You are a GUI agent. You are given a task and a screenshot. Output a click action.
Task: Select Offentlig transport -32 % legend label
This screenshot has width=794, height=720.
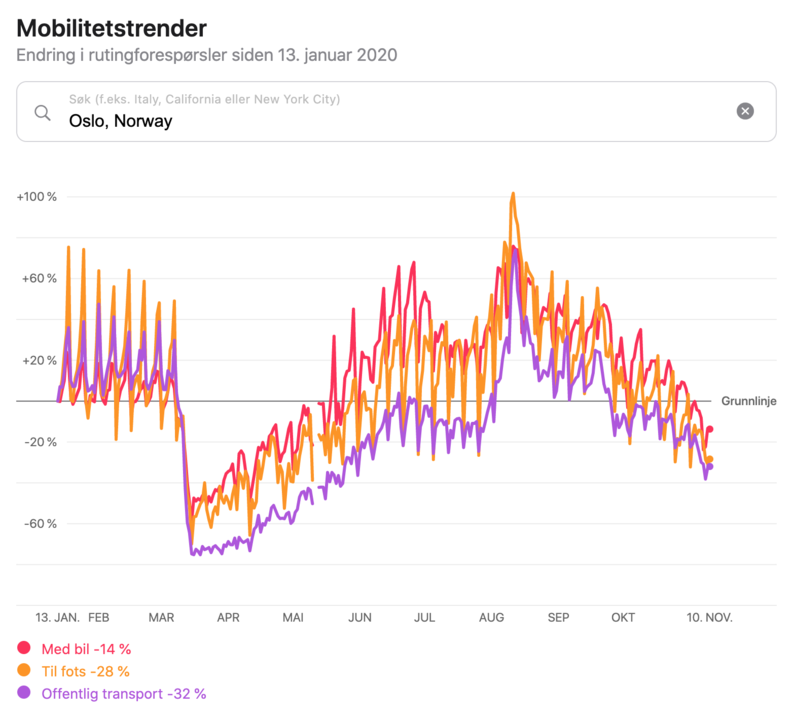tap(124, 694)
